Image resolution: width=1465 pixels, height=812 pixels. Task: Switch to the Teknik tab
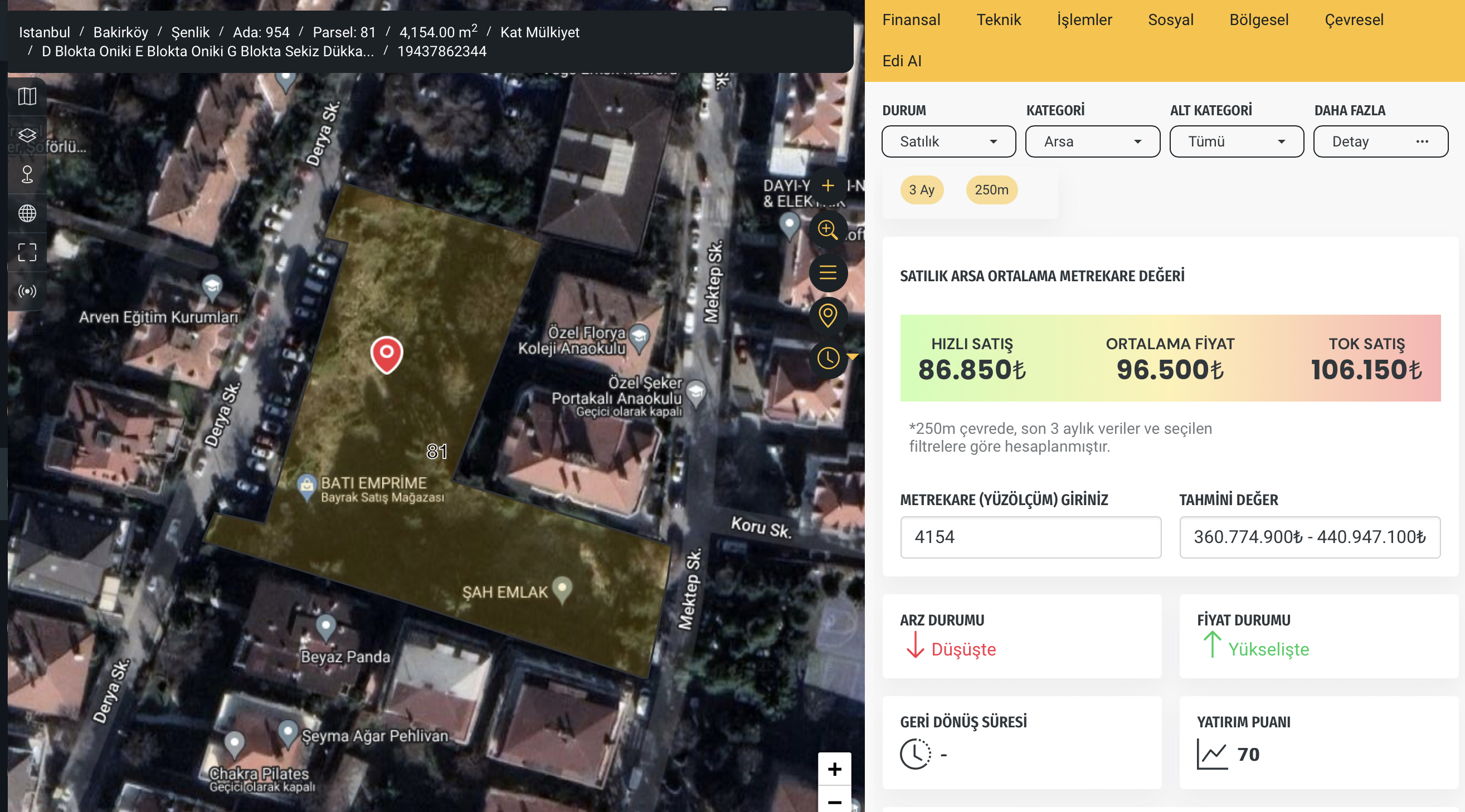[998, 20]
